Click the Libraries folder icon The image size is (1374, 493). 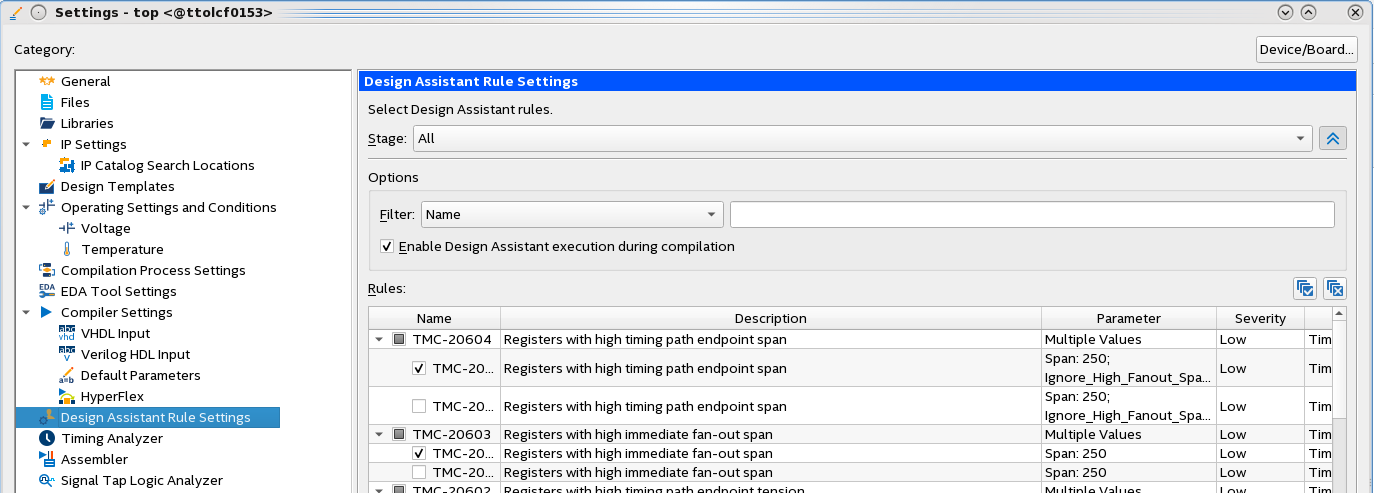point(46,123)
